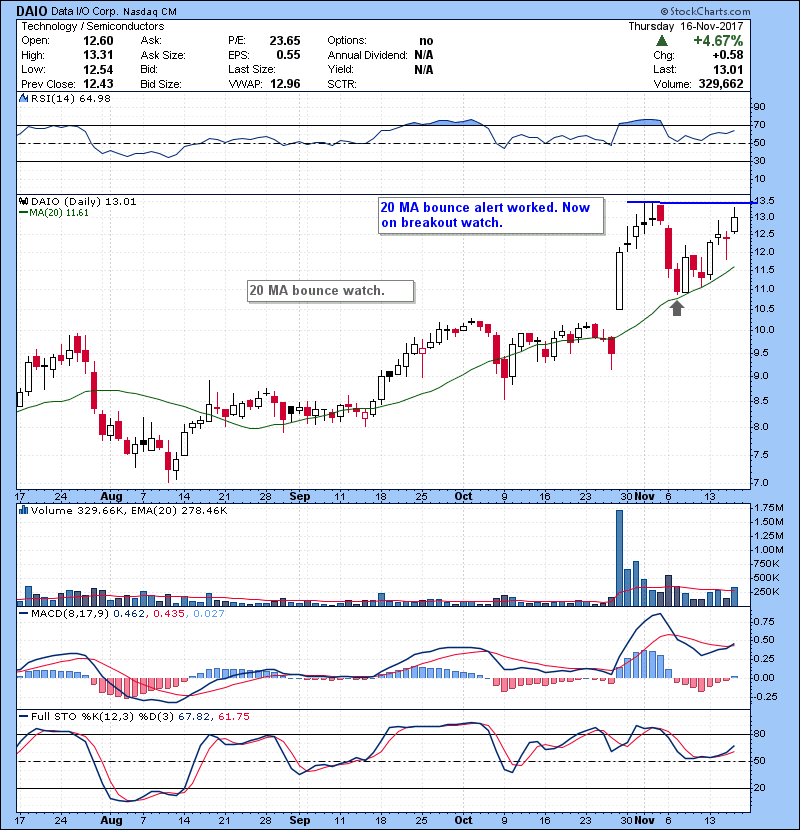Click the date 'Thursday 16-Nov-2017'
Screen dimensions: 800x830
tap(686, 26)
